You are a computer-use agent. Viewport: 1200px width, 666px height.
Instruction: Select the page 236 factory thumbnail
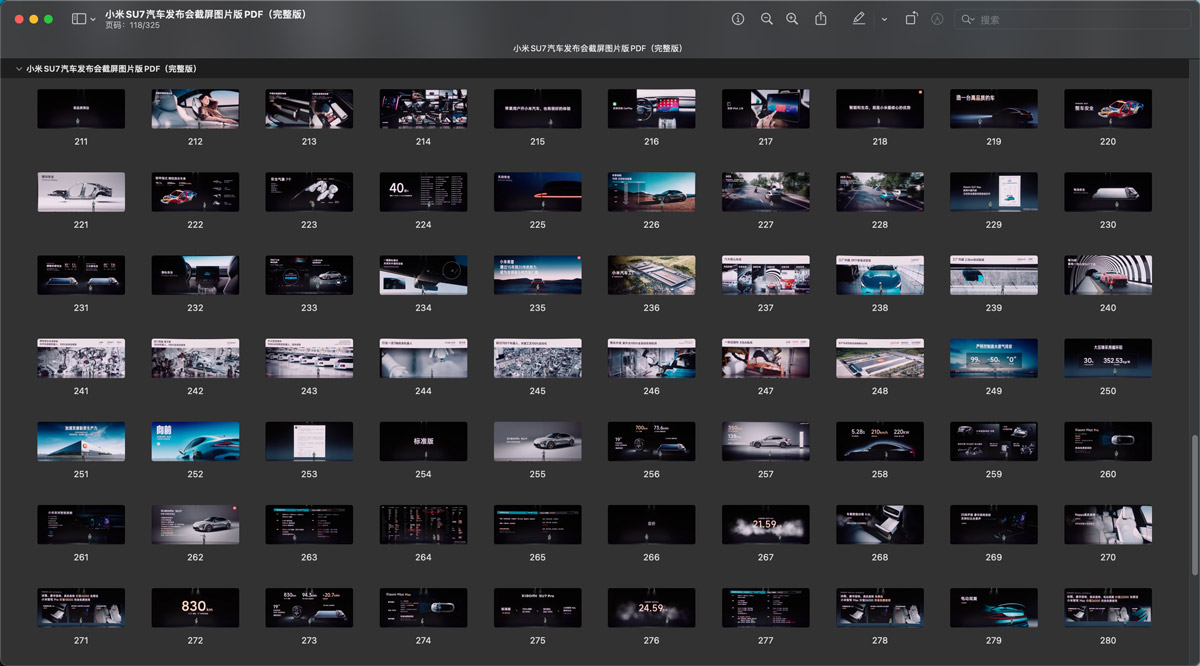pyautogui.click(x=652, y=275)
